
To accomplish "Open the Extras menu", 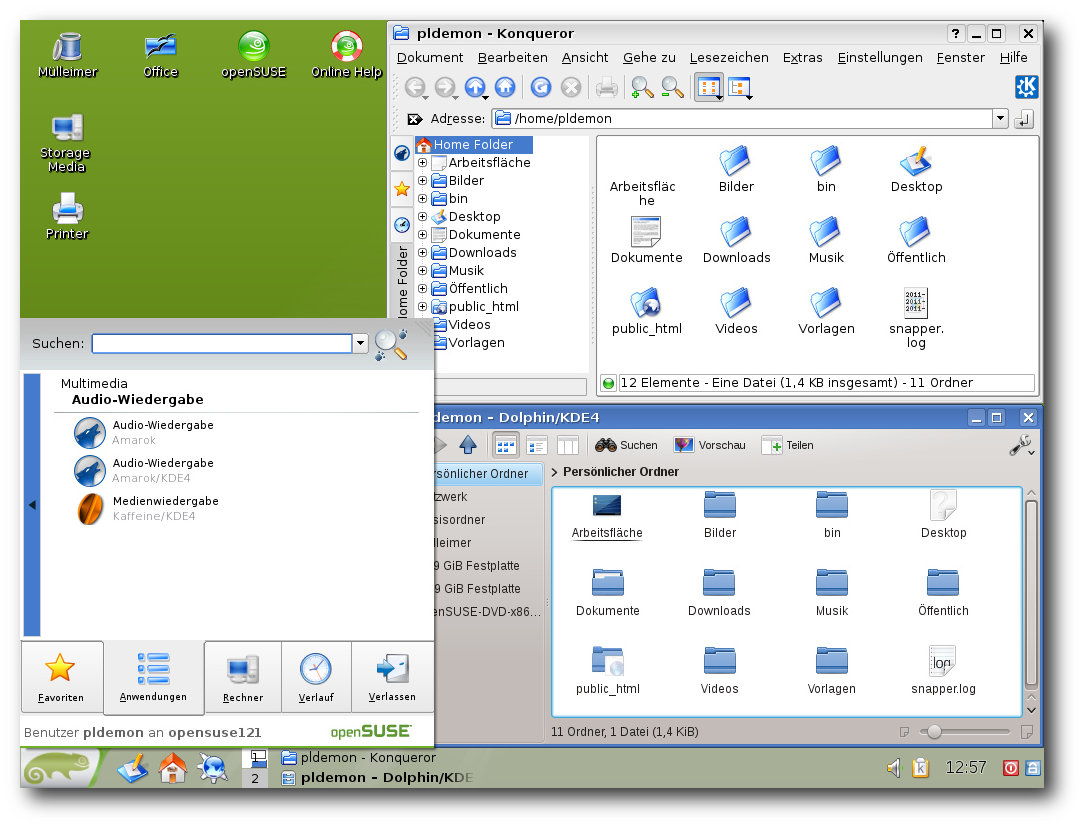I will pos(802,57).
